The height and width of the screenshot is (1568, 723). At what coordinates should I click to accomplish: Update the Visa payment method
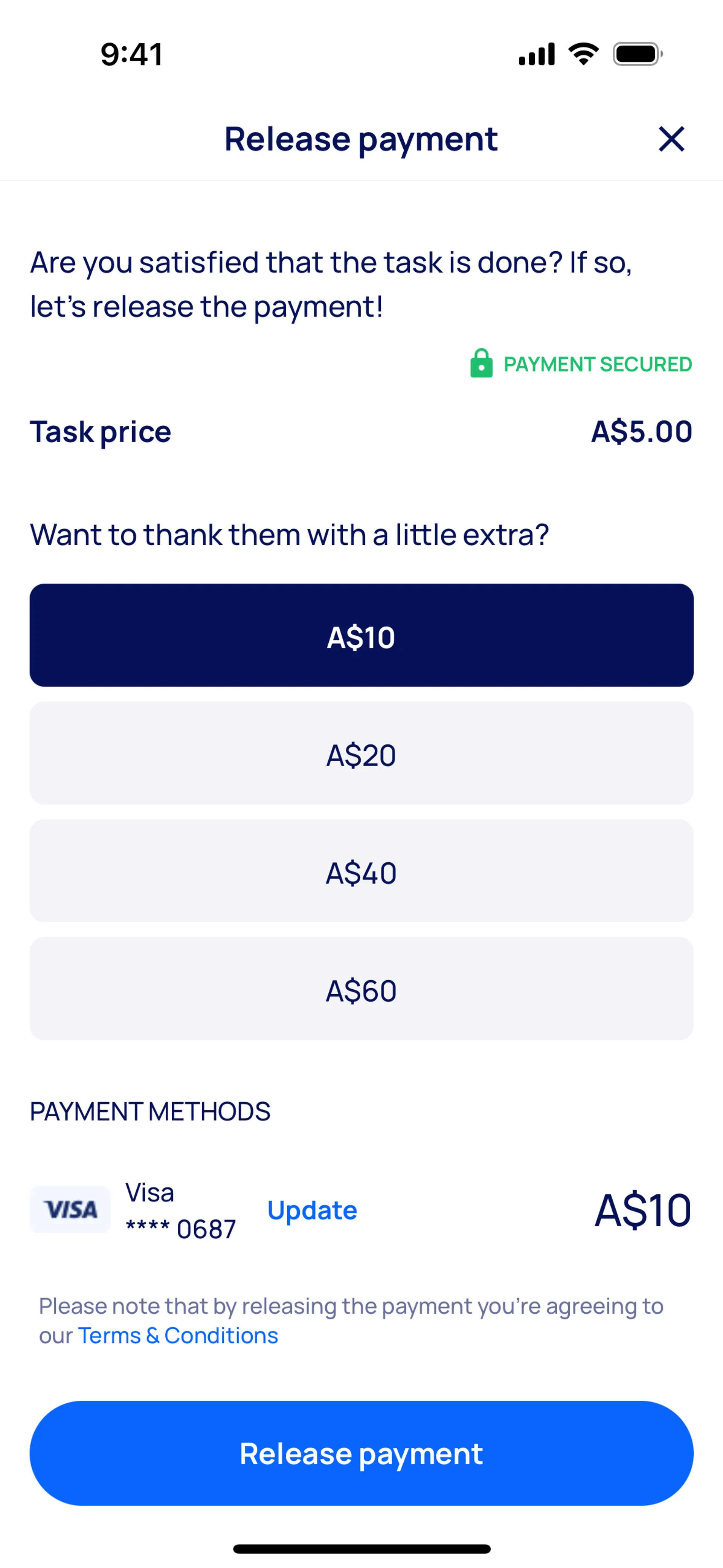(x=312, y=1210)
